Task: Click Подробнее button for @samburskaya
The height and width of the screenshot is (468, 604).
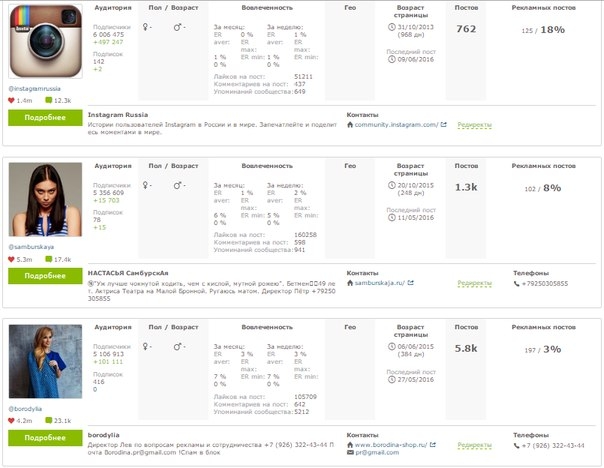Action: tap(45, 276)
